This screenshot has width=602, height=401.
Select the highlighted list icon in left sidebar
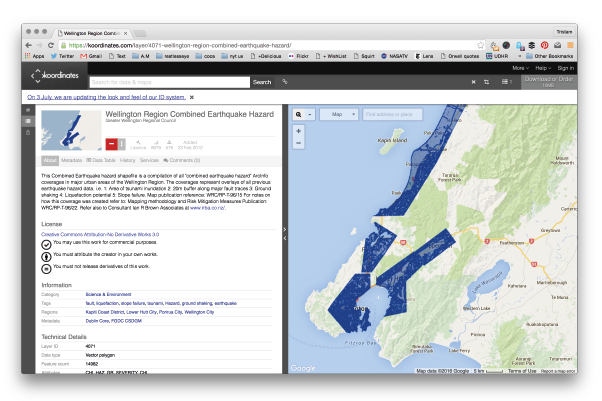click(28, 121)
